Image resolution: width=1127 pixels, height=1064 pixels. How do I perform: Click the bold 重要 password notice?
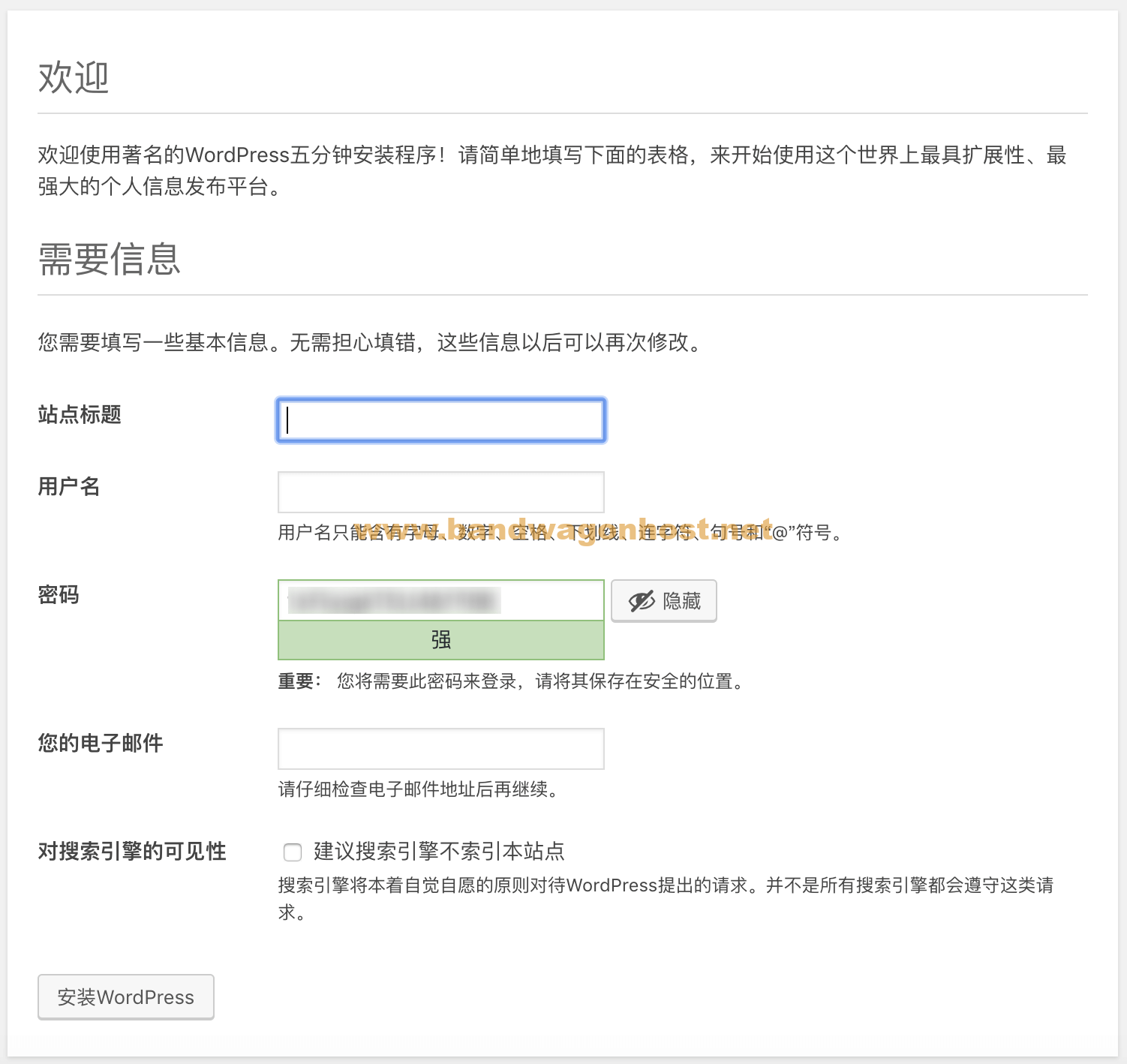(x=296, y=681)
